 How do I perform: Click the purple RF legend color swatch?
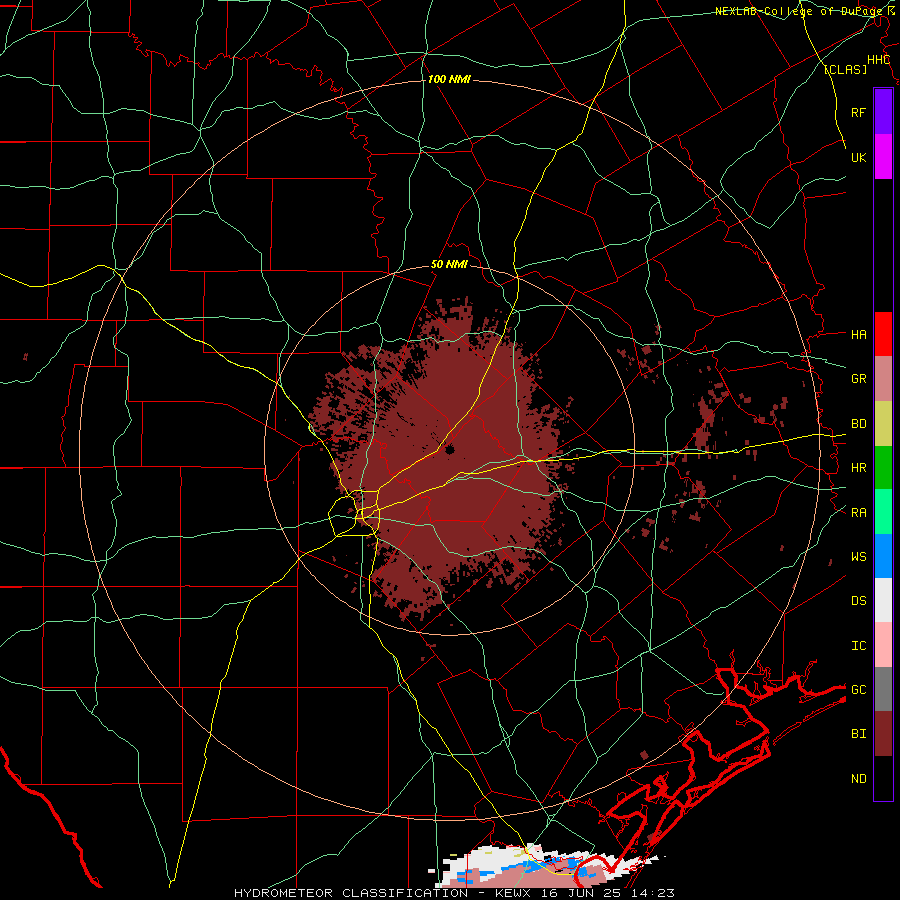tap(883, 112)
